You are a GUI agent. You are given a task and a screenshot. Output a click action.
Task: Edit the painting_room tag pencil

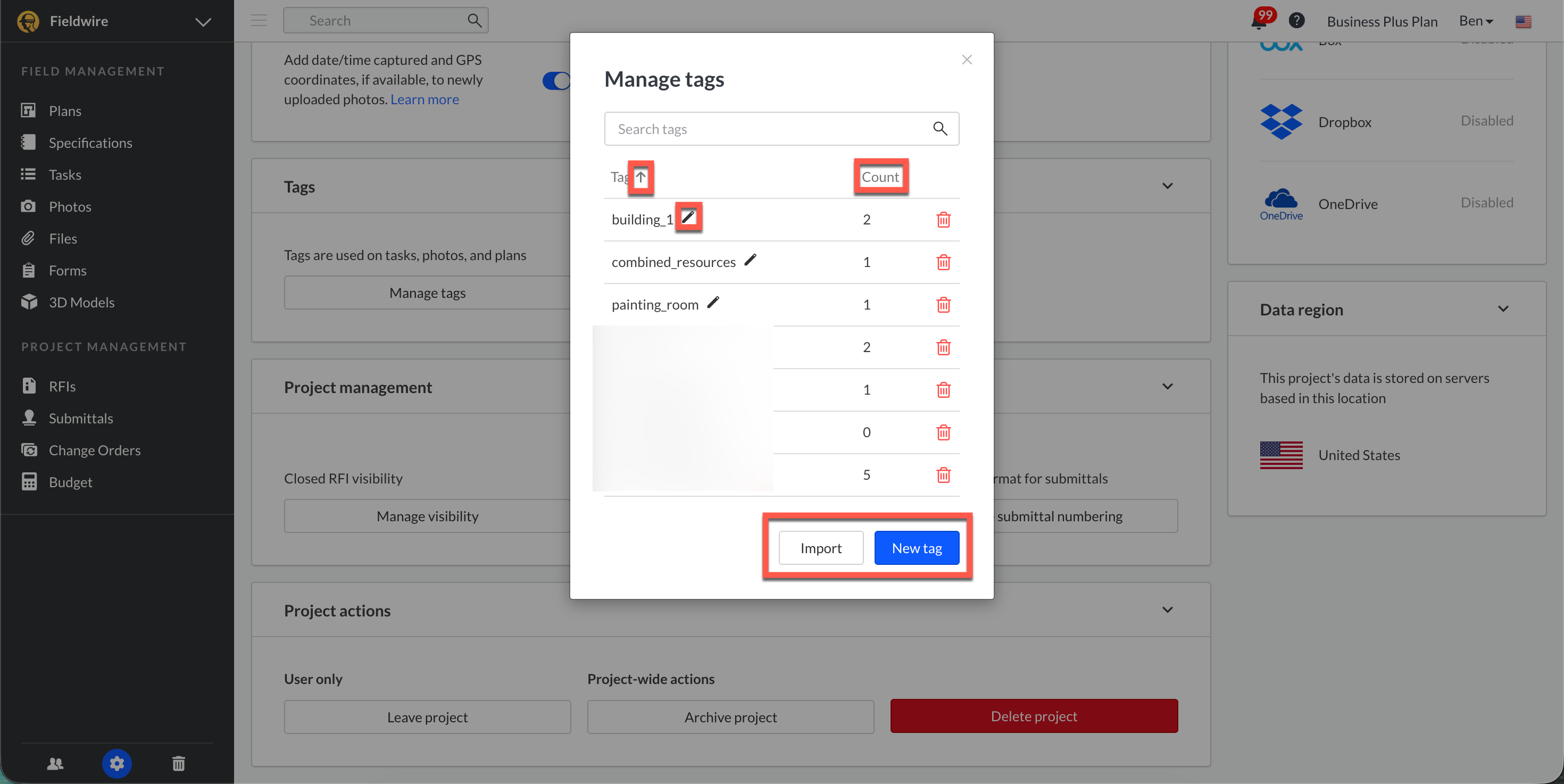(713, 302)
